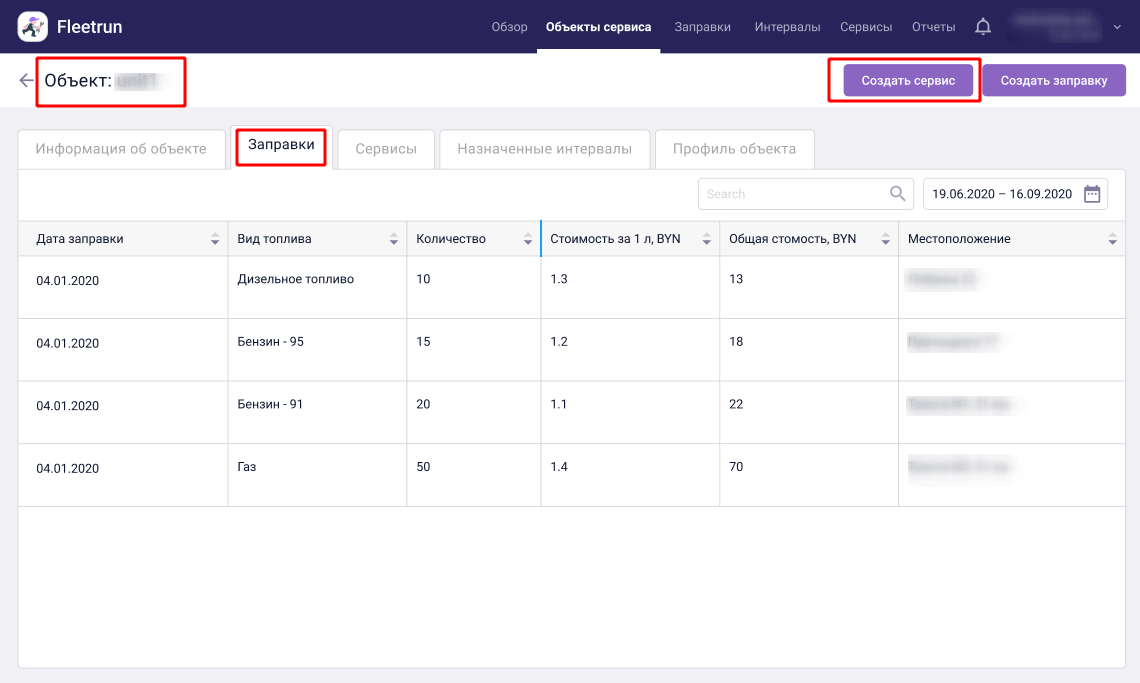This screenshot has width=1140, height=683.
Task: Open the calendar date picker icon
Action: pos(1092,194)
